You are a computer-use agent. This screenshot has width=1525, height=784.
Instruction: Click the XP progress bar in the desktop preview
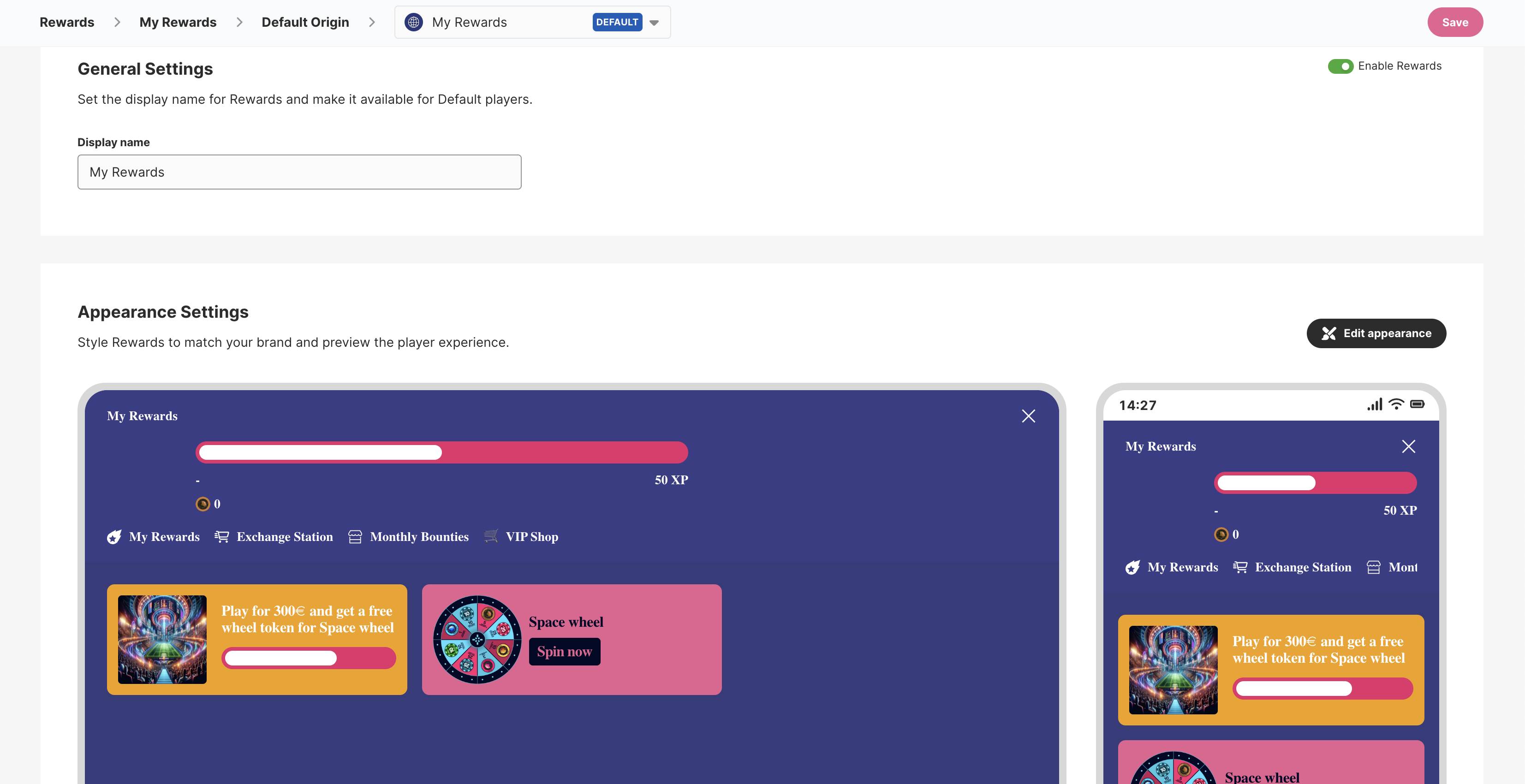pyautogui.click(x=441, y=453)
